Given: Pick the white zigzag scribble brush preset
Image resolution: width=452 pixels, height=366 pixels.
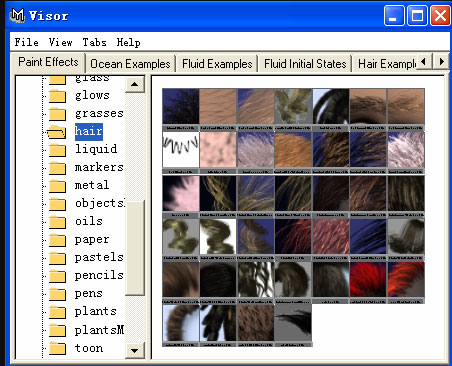Looking at the screenshot, I should click(x=181, y=149).
